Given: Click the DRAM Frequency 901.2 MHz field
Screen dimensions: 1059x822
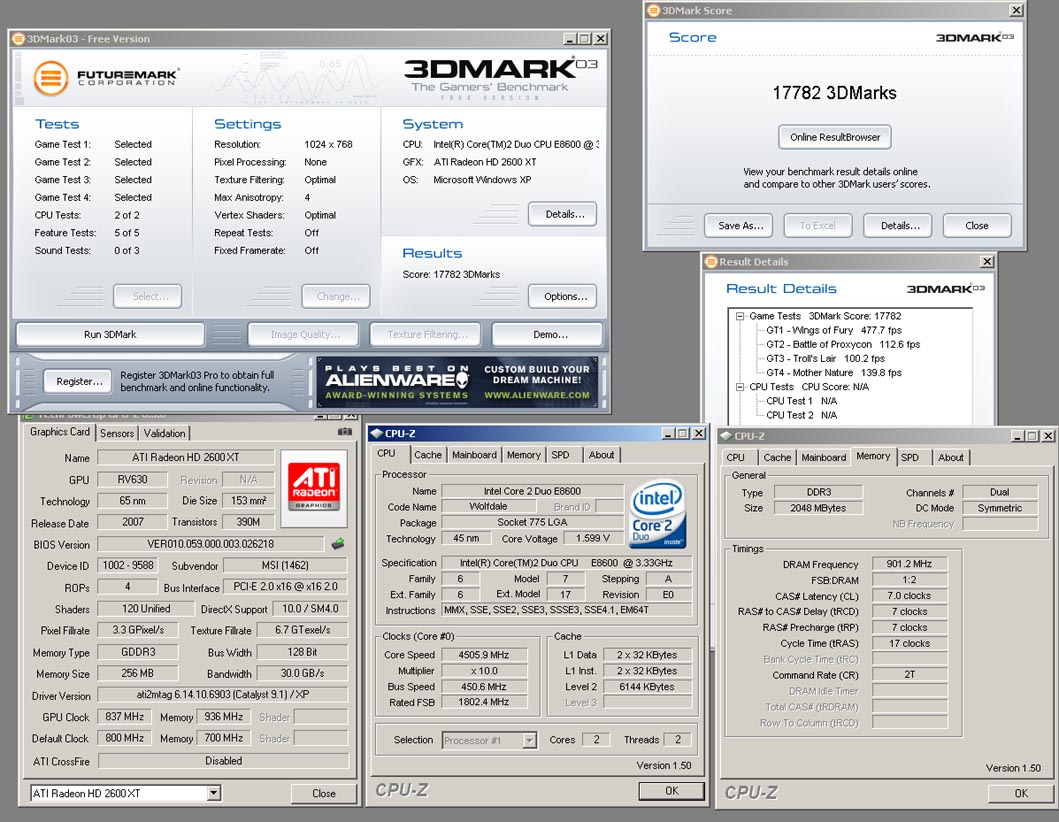Looking at the screenshot, I should (909, 564).
